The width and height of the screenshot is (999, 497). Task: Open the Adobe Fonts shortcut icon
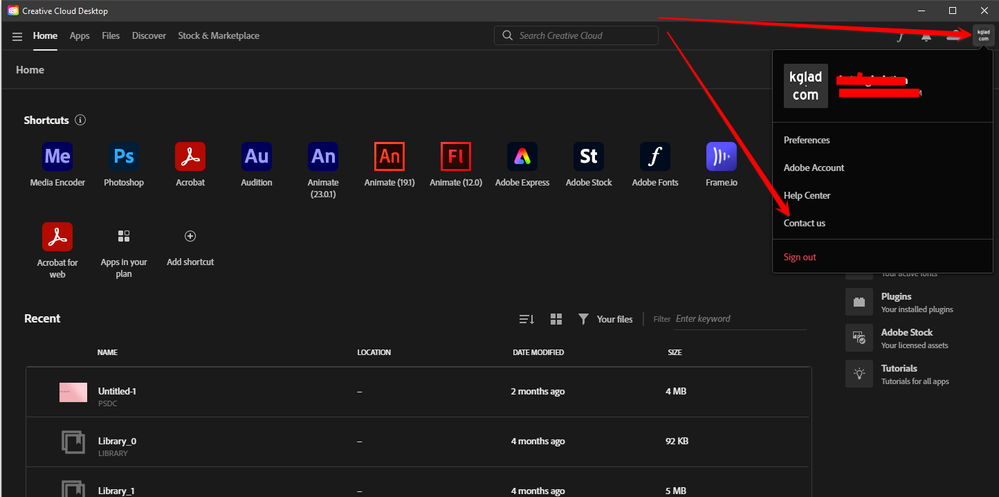tap(655, 156)
